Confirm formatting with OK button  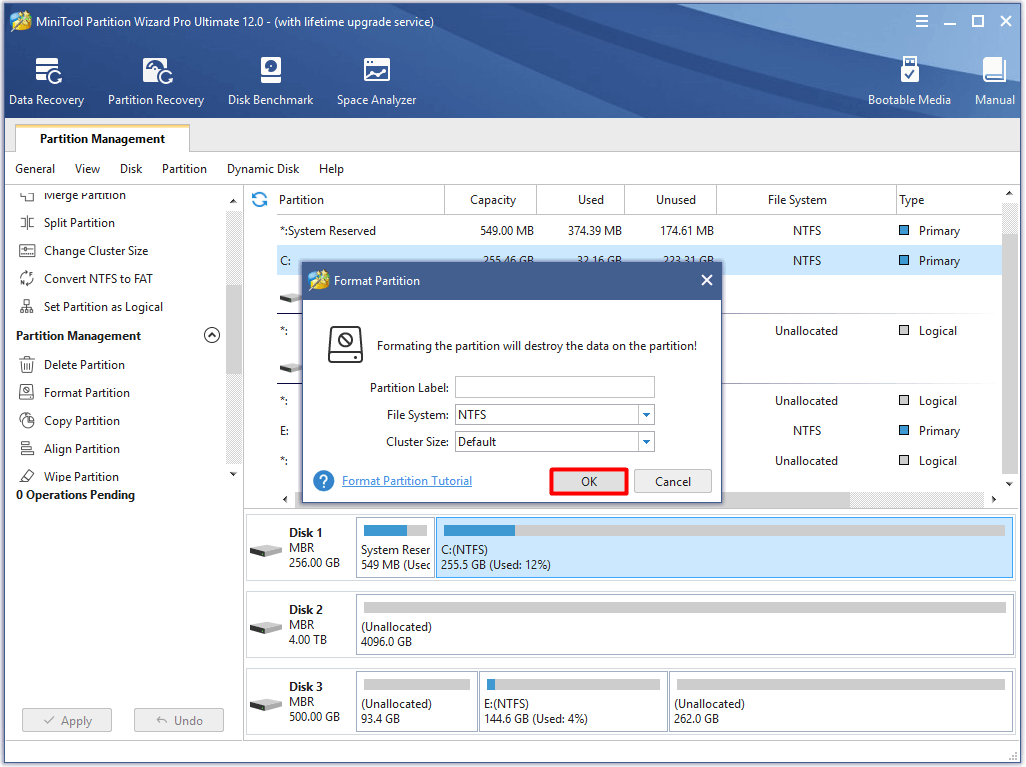tap(589, 482)
